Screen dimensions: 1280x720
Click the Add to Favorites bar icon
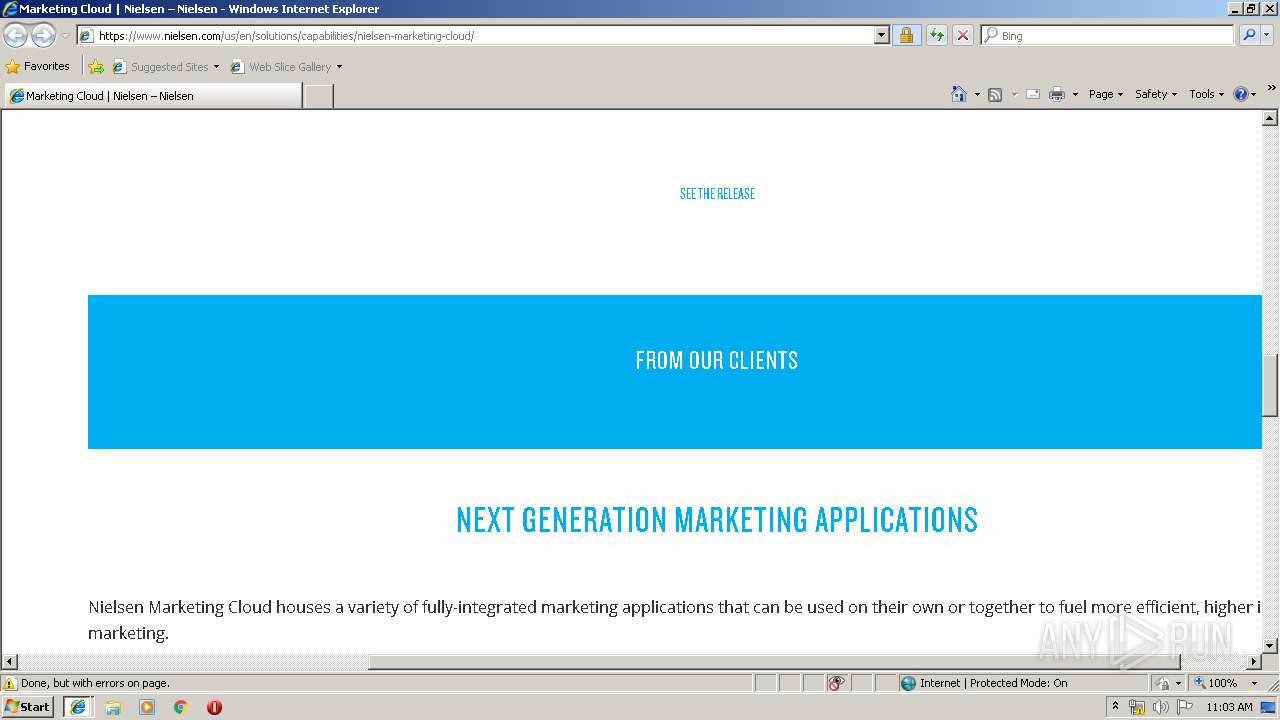click(x=96, y=67)
